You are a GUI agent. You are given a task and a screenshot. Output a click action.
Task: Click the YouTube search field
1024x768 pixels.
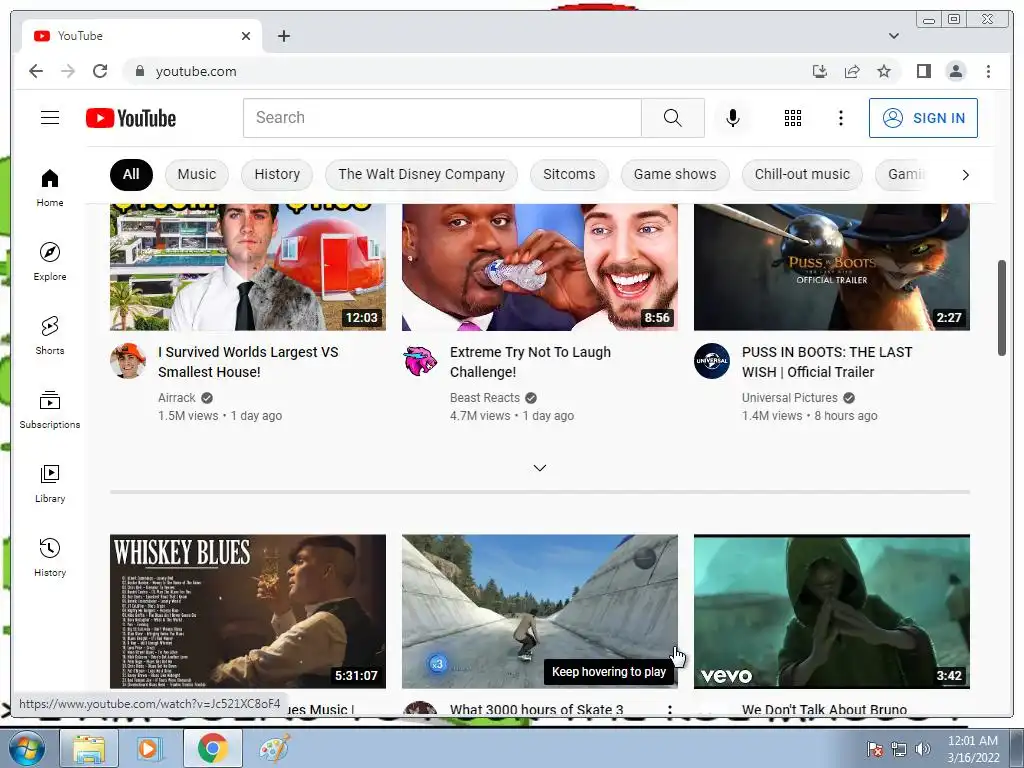coord(442,118)
